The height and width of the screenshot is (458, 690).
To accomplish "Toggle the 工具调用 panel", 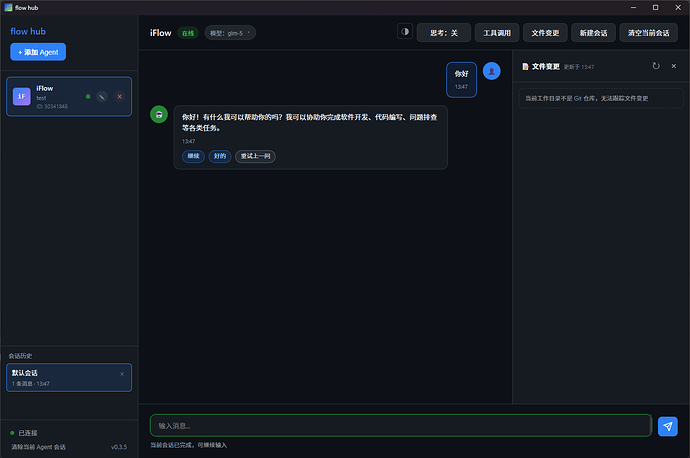I will pyautogui.click(x=497, y=32).
